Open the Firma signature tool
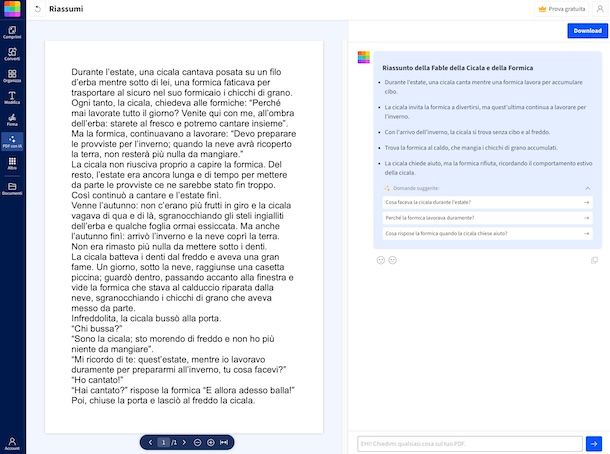 (x=12, y=120)
